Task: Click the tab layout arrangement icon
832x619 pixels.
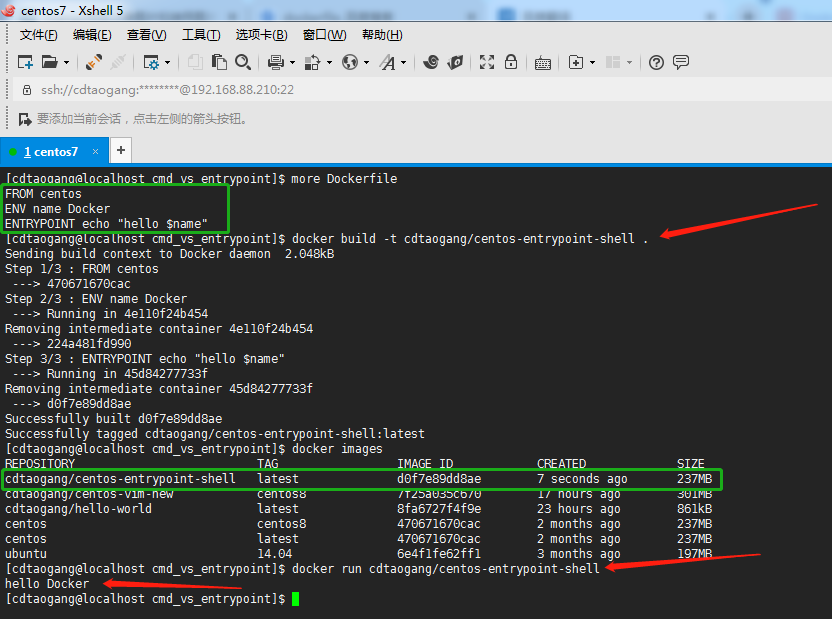Action: click(x=613, y=62)
